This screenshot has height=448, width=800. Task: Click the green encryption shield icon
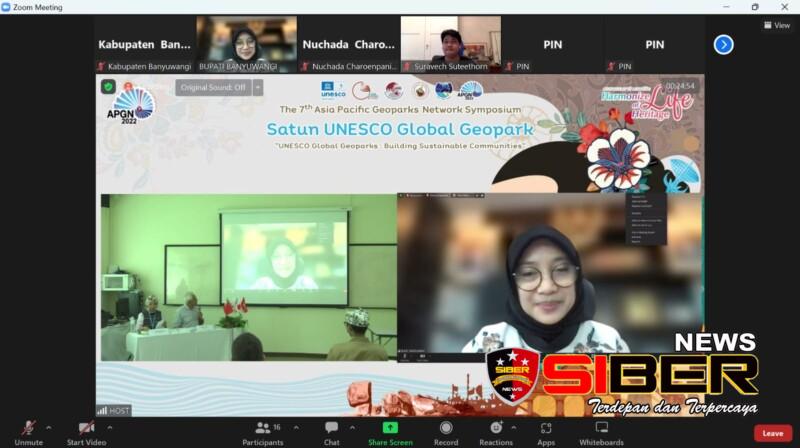pyautogui.click(x=108, y=87)
